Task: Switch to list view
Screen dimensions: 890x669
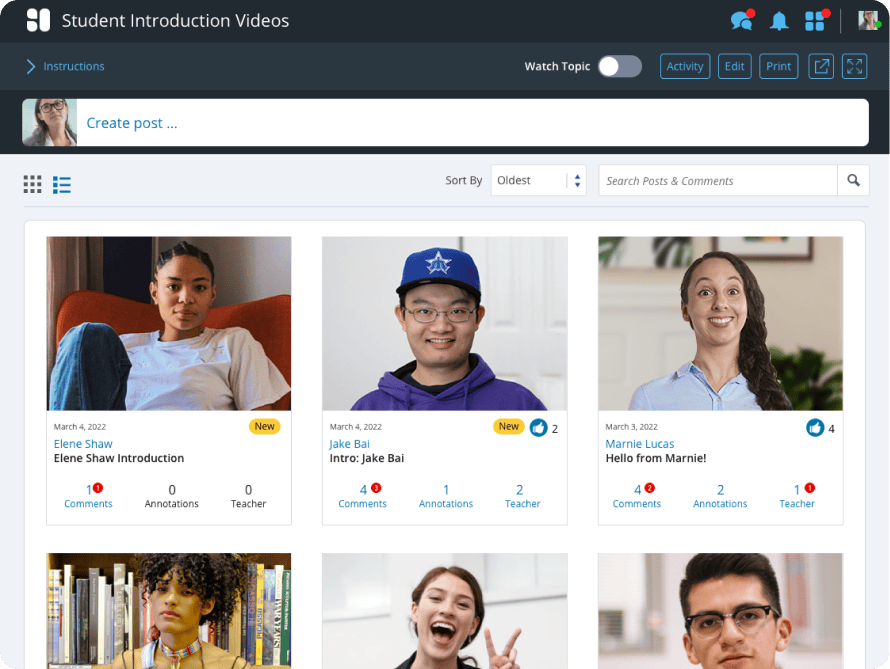Action: tap(62, 184)
